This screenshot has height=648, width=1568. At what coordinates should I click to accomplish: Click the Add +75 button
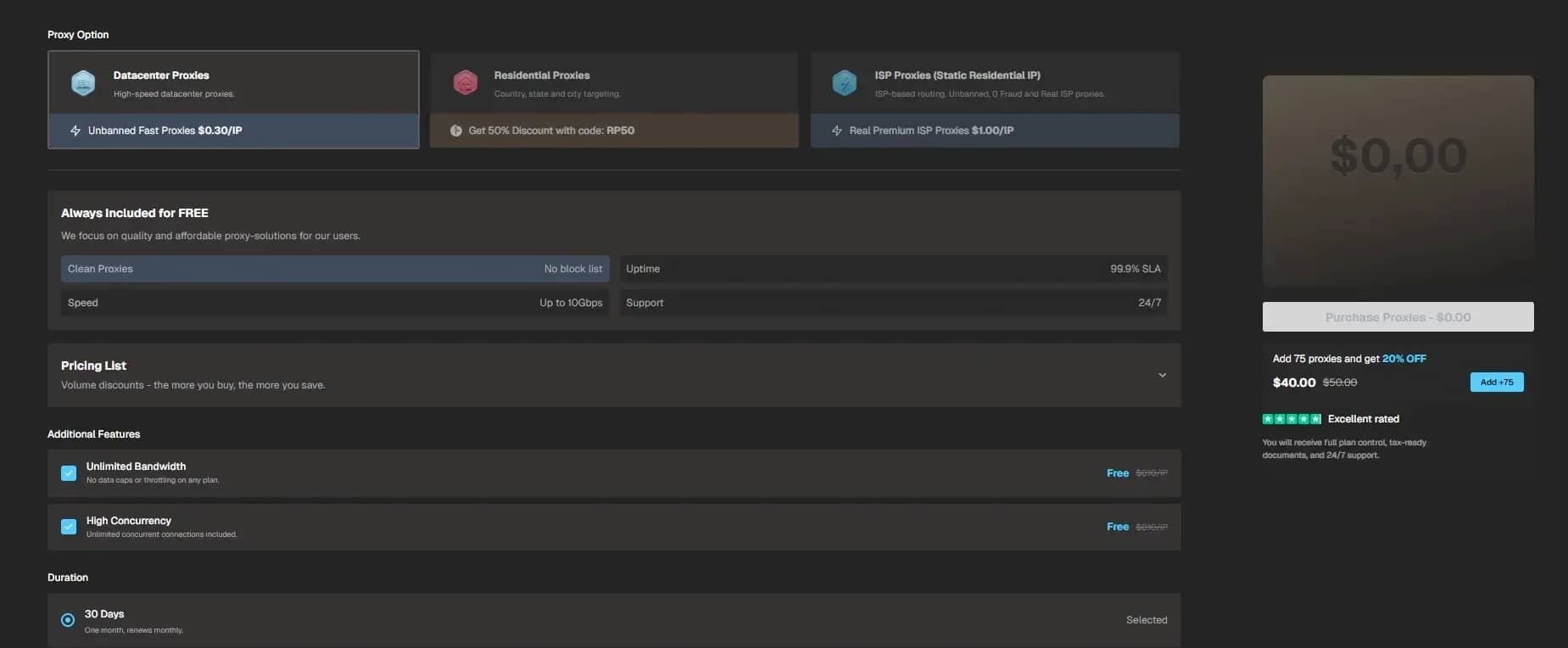1497,383
